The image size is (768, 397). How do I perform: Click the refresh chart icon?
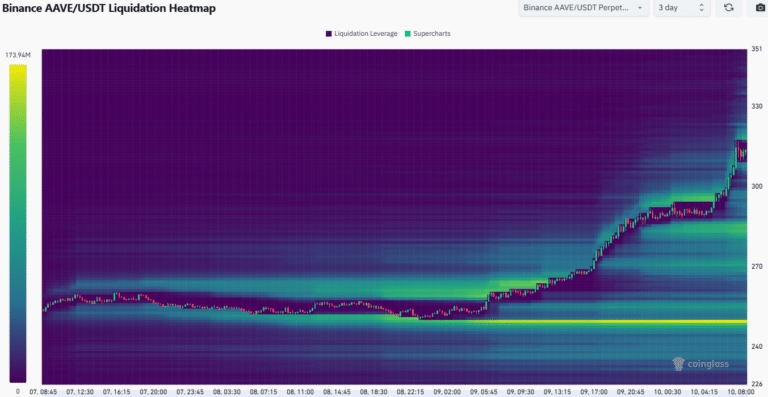tap(729, 7)
